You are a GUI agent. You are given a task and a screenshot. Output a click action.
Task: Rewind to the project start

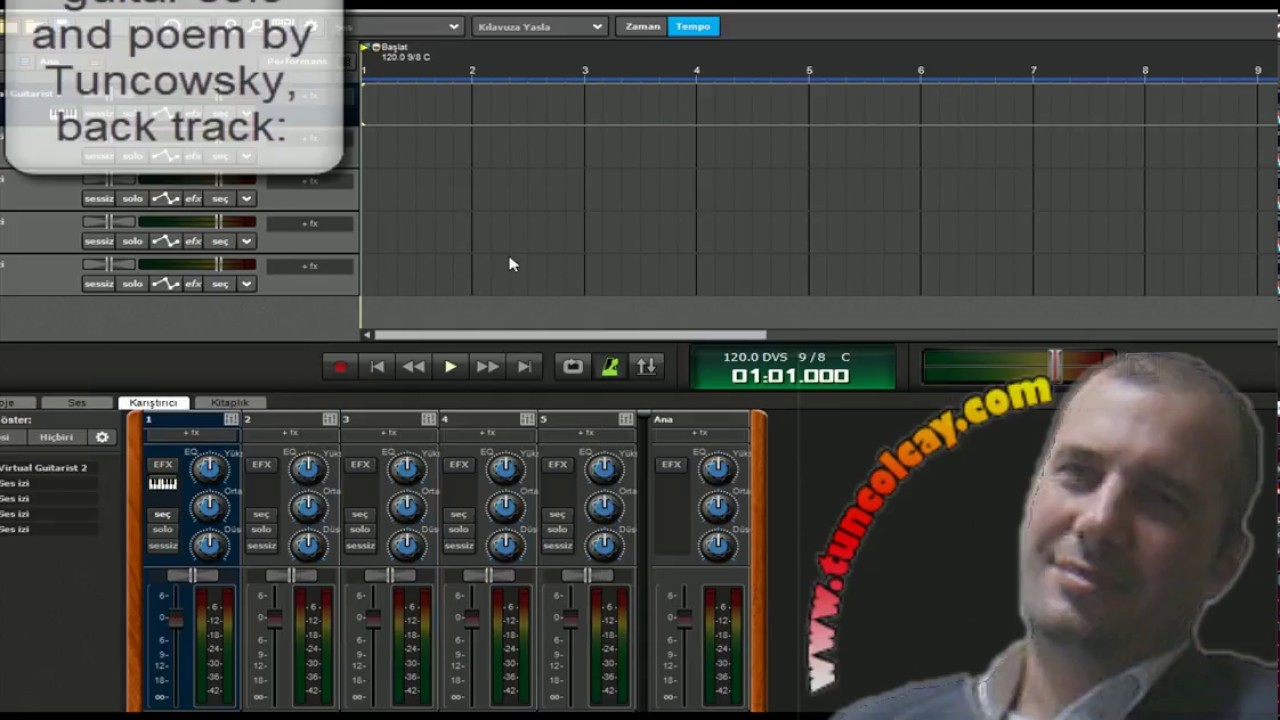tap(377, 367)
